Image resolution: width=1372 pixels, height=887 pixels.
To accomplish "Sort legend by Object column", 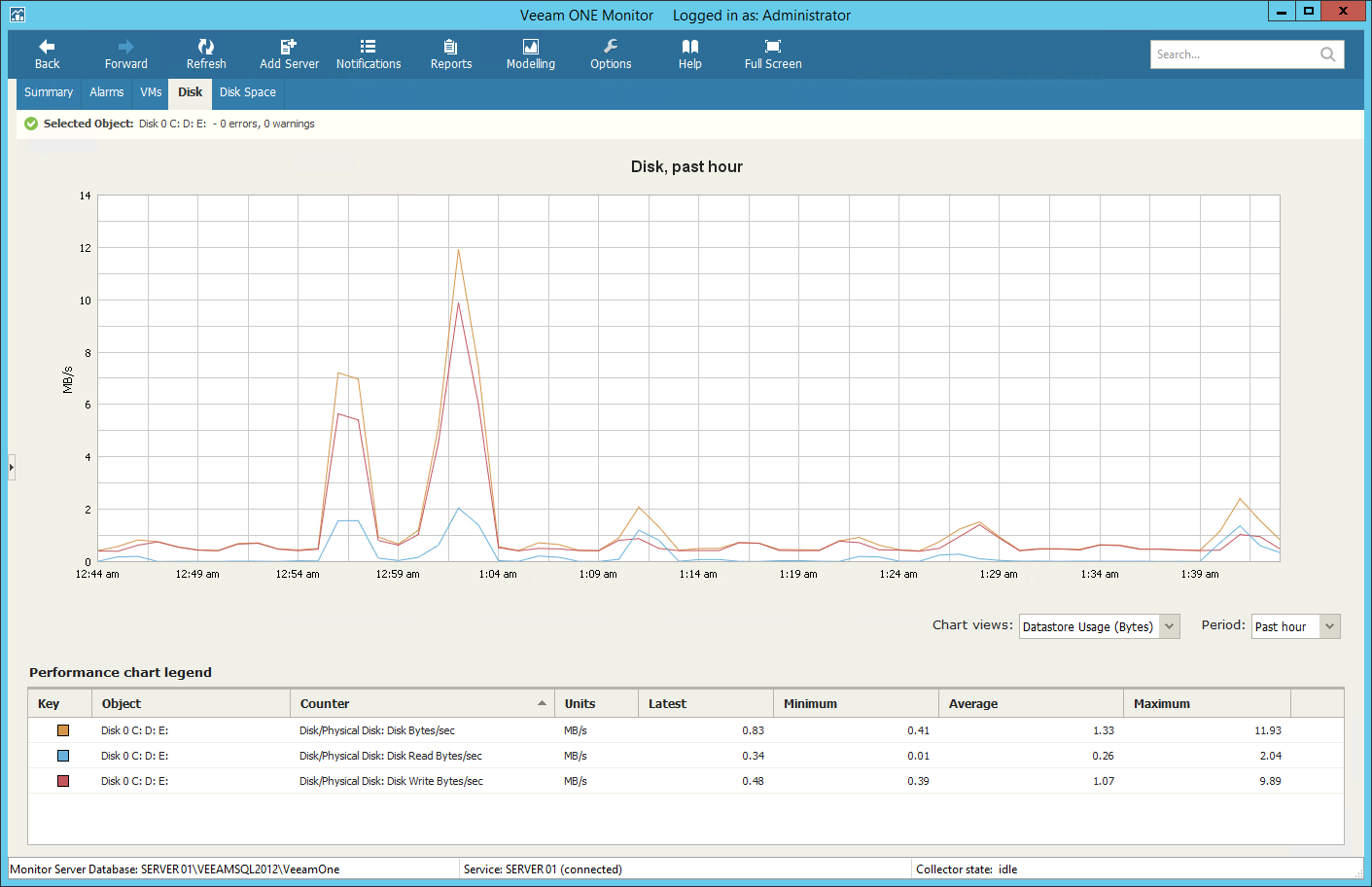I will pyautogui.click(x=192, y=703).
